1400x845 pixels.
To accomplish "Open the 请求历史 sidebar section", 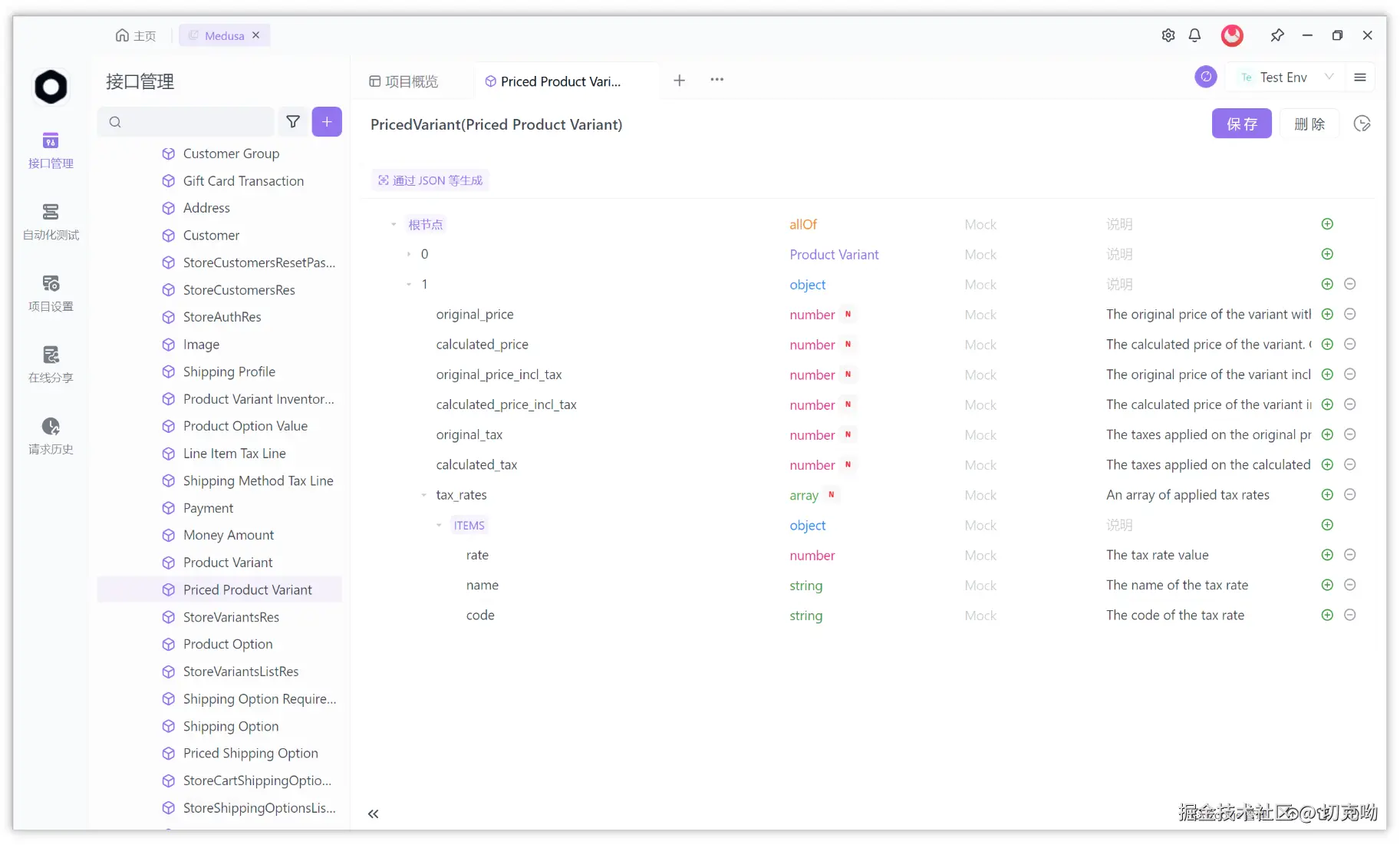I will (51, 436).
